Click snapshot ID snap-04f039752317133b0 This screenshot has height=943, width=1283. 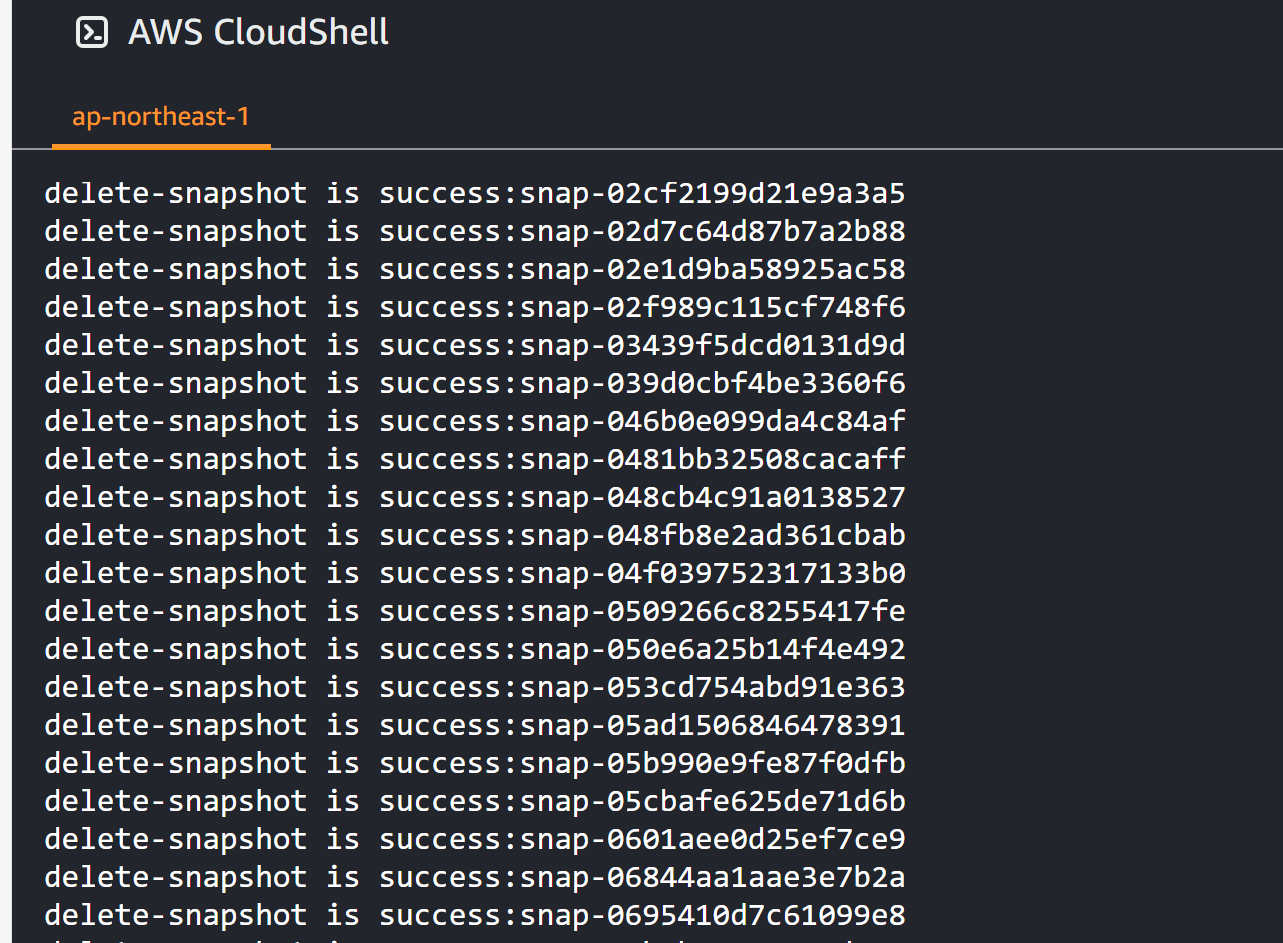click(x=712, y=573)
